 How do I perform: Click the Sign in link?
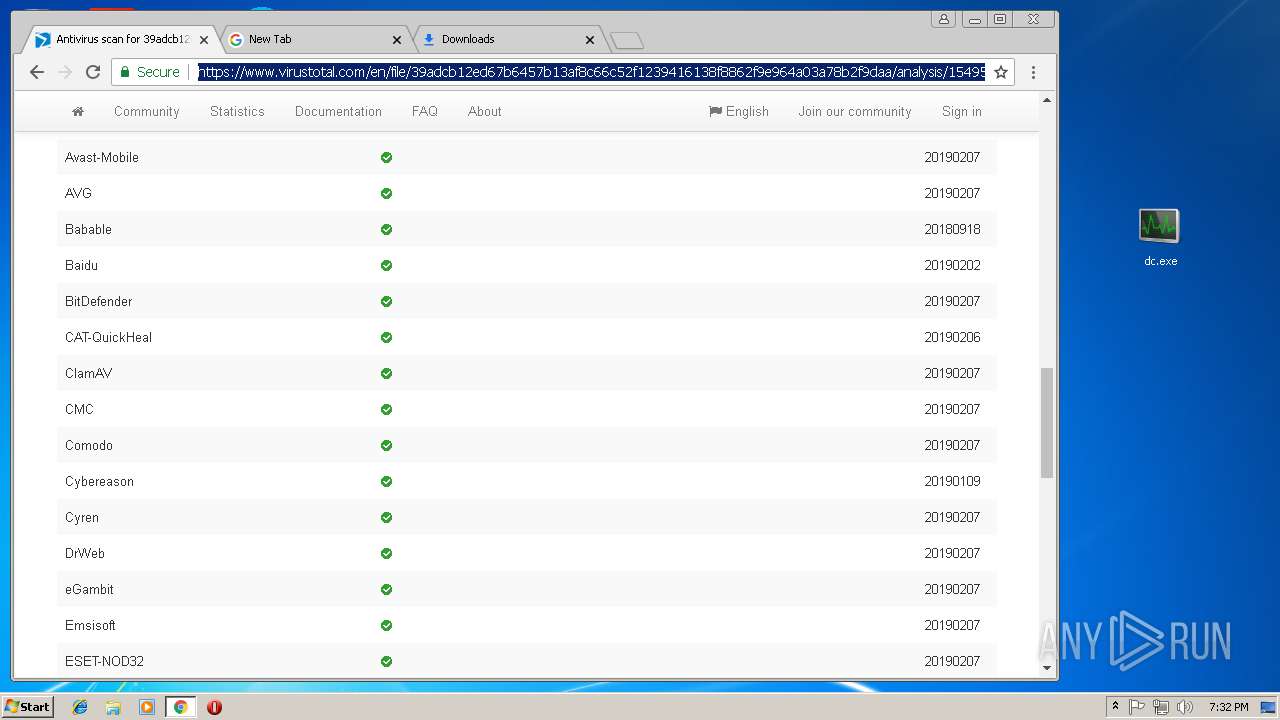point(962,111)
